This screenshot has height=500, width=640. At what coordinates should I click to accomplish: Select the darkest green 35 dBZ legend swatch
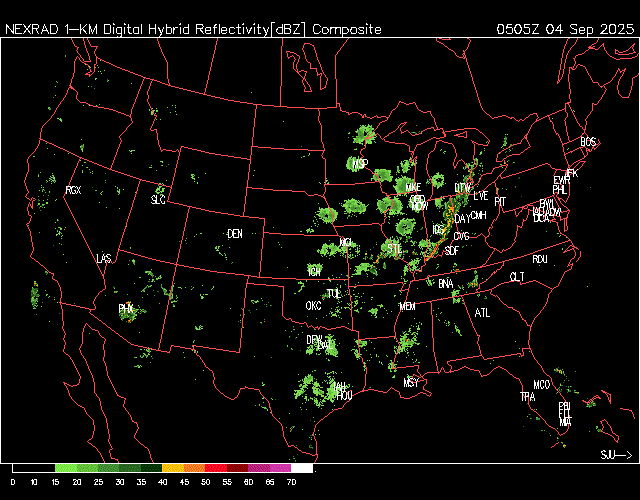pos(151,468)
